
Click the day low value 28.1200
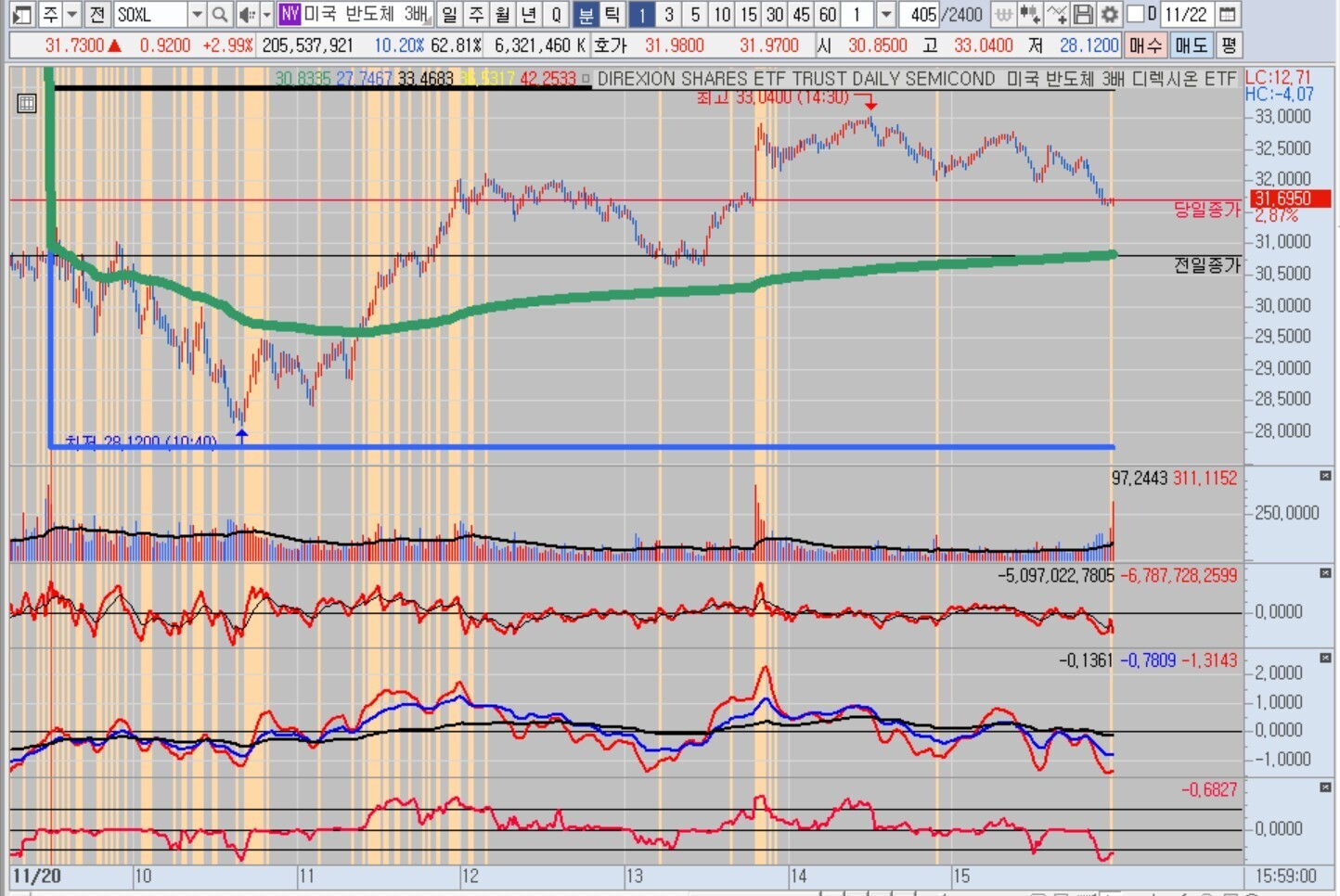click(x=1089, y=45)
